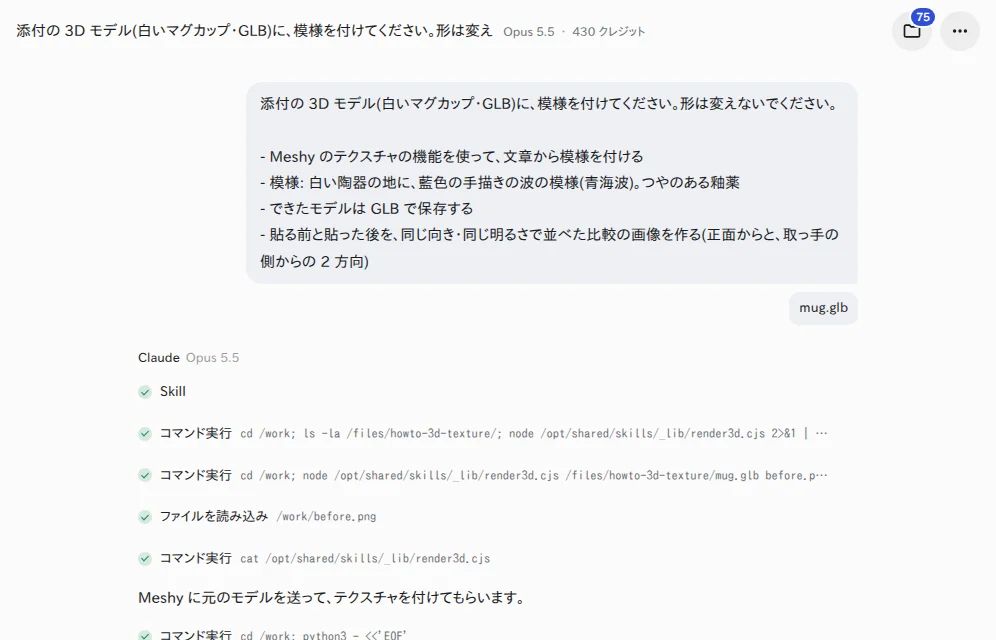Open the three-dot more options menu
Image resolution: width=996 pixels, height=640 pixels.
(960, 30)
